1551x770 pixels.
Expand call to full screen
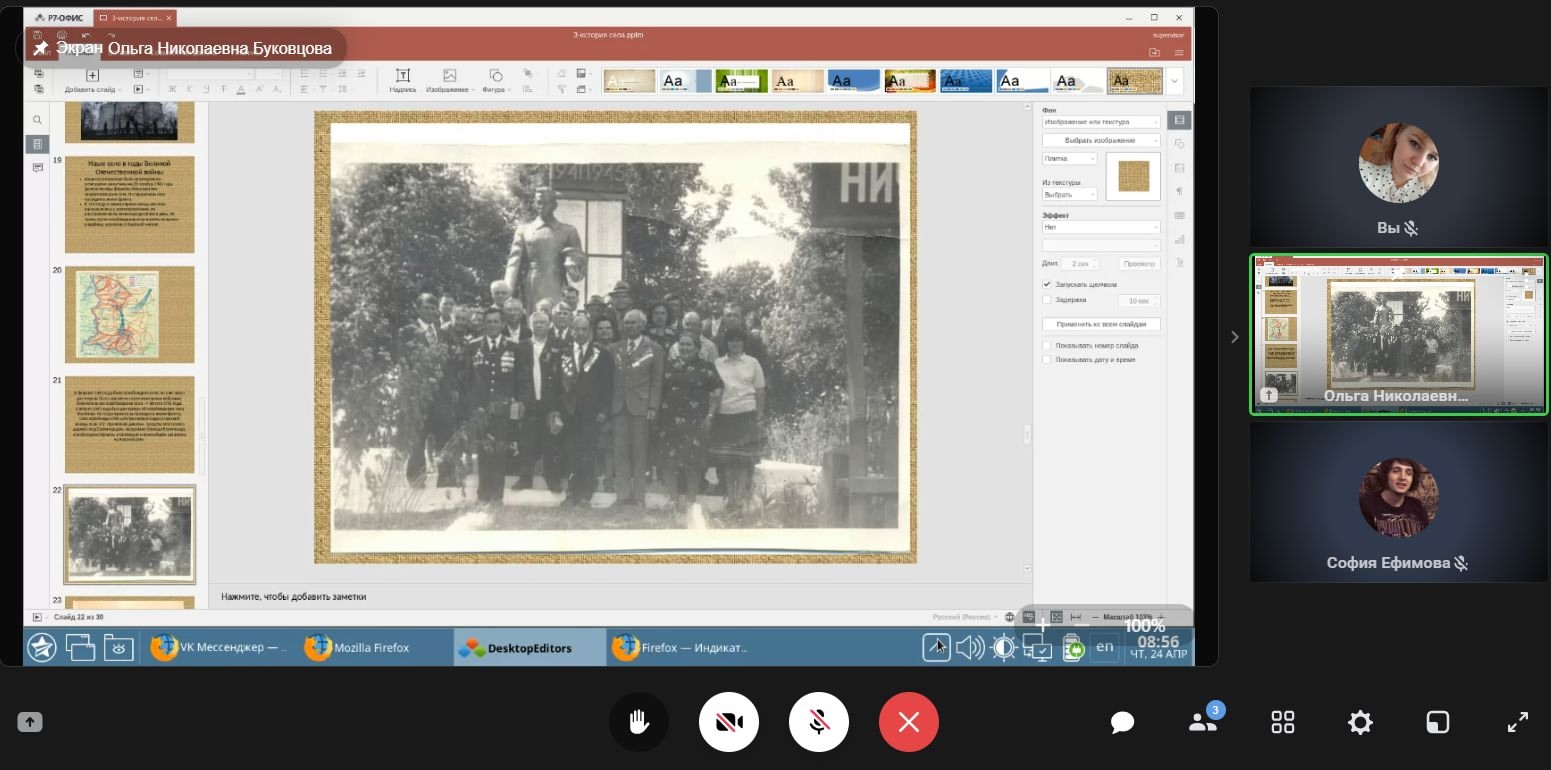point(1517,722)
